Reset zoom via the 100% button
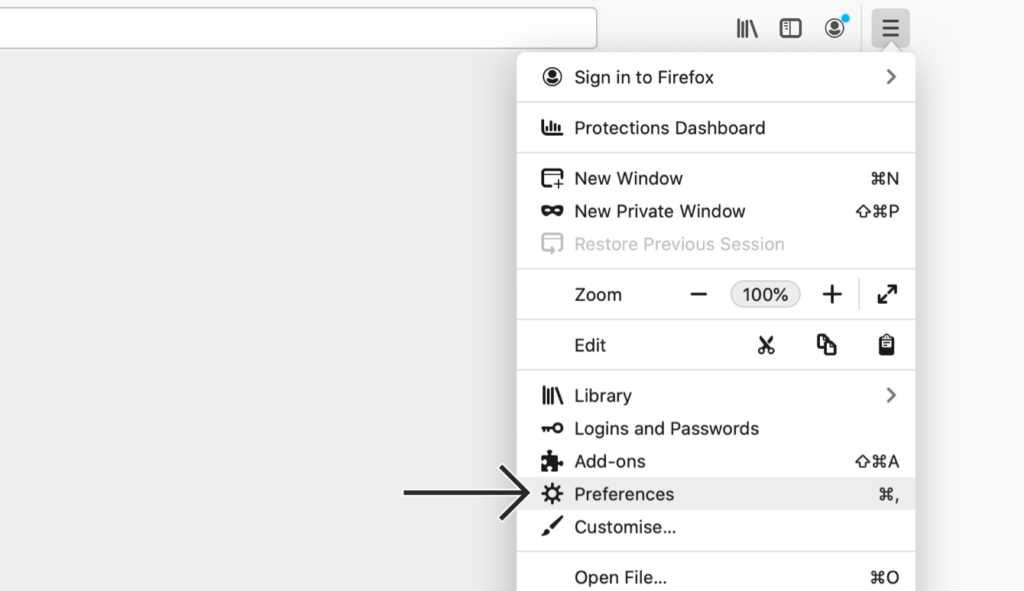The width and height of the screenshot is (1024, 591). 765,295
